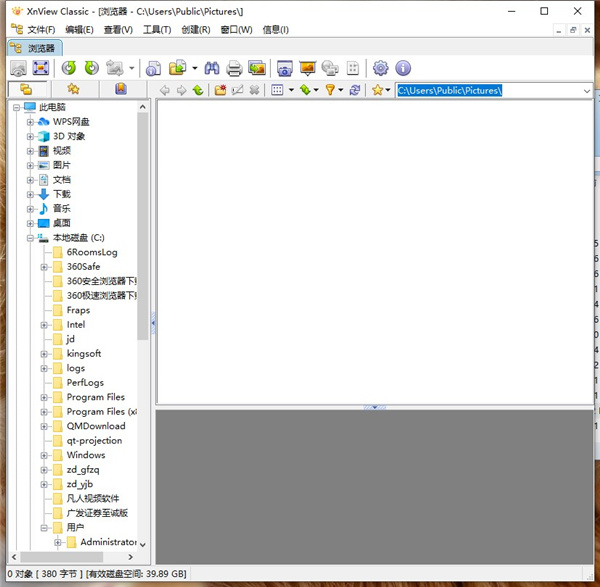Click the web page creation icon
This screenshot has width=600, height=587.
click(330, 68)
